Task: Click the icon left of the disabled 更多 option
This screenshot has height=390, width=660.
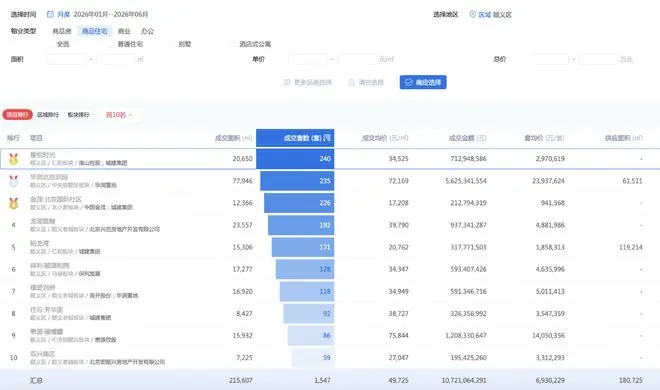Action: (287, 82)
